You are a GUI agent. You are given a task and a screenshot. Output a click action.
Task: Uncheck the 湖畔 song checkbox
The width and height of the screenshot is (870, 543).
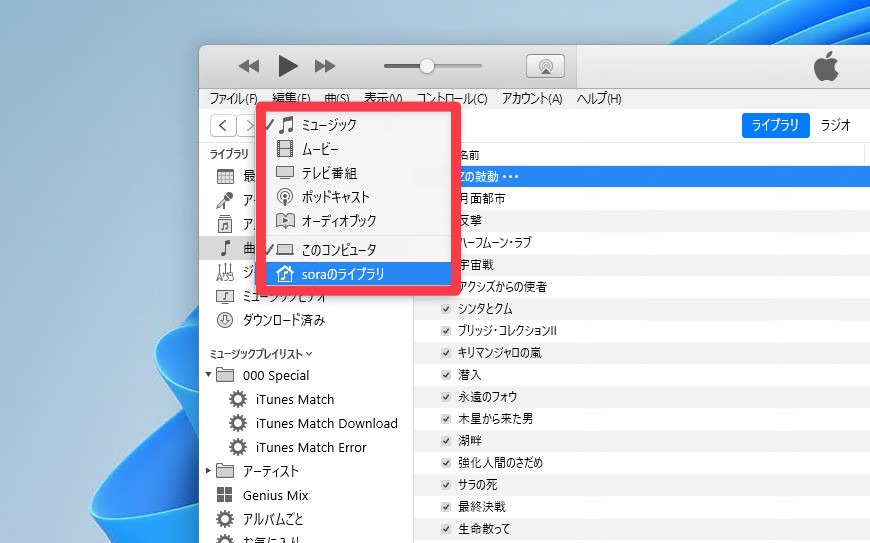(446, 441)
